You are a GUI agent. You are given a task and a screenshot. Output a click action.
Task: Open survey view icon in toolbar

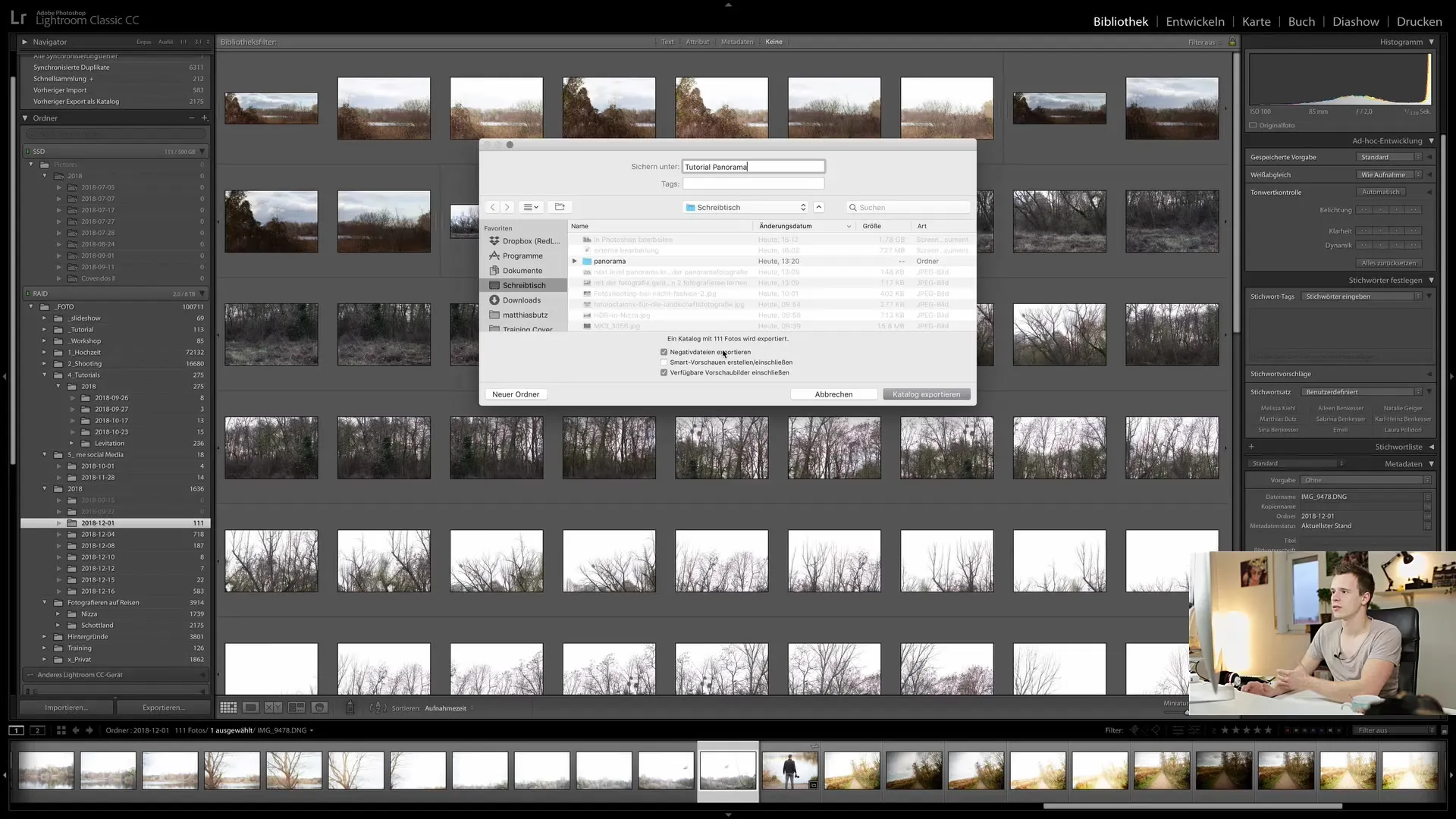pyautogui.click(x=297, y=708)
